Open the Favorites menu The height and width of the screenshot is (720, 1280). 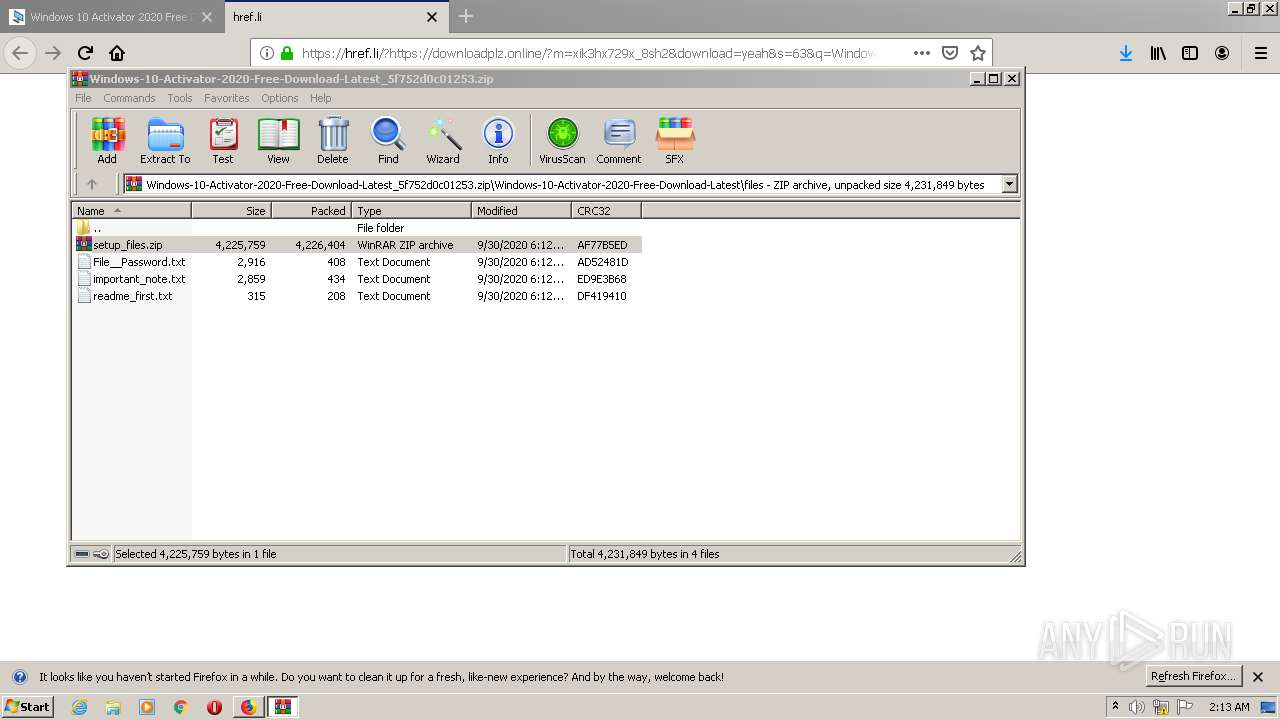(227, 98)
